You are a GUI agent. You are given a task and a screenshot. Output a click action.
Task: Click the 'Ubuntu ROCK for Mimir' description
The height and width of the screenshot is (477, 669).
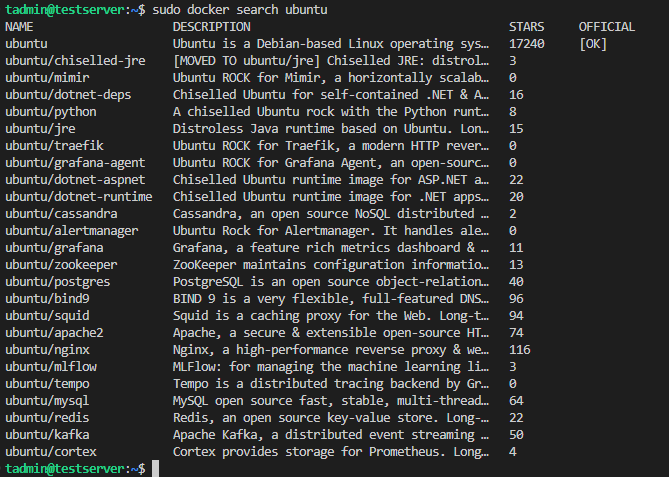(x=331, y=78)
